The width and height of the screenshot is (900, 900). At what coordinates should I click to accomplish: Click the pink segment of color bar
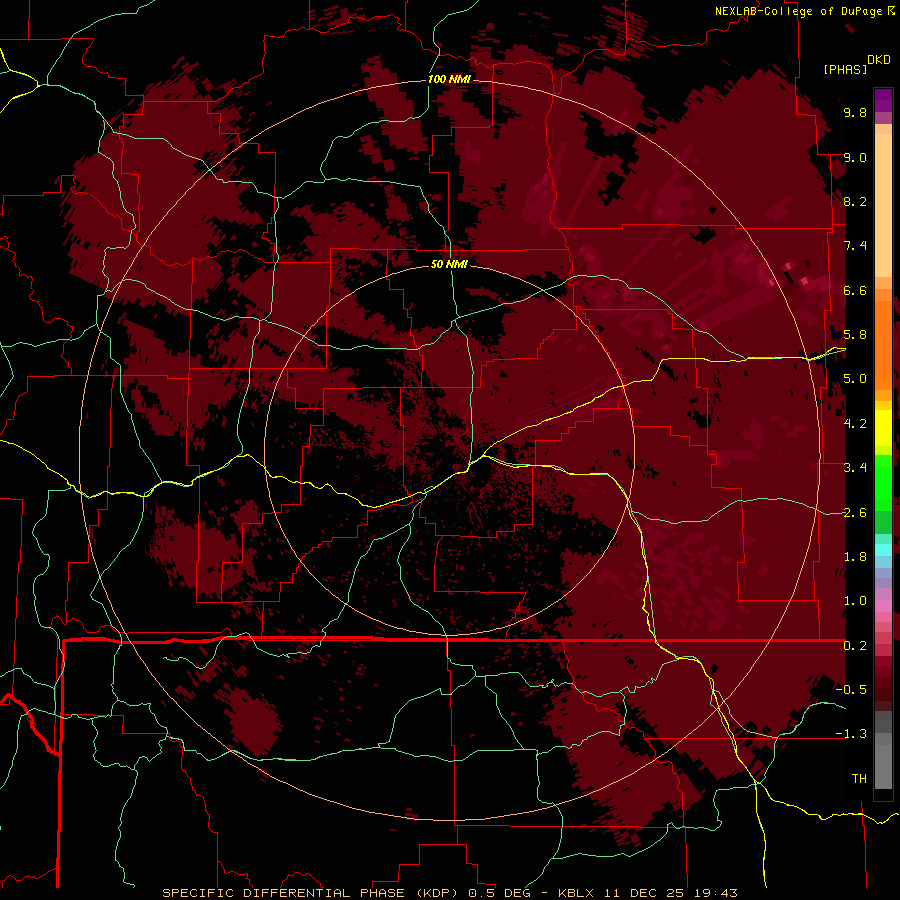883,606
